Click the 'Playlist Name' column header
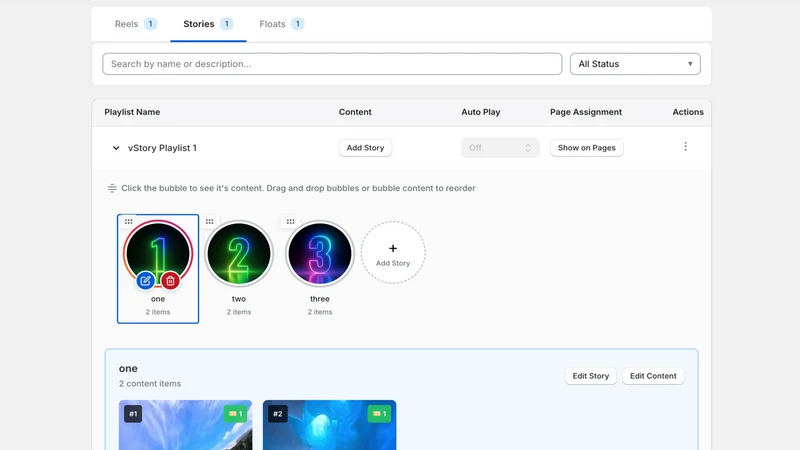Viewport: 800px width, 450px height. (132, 112)
